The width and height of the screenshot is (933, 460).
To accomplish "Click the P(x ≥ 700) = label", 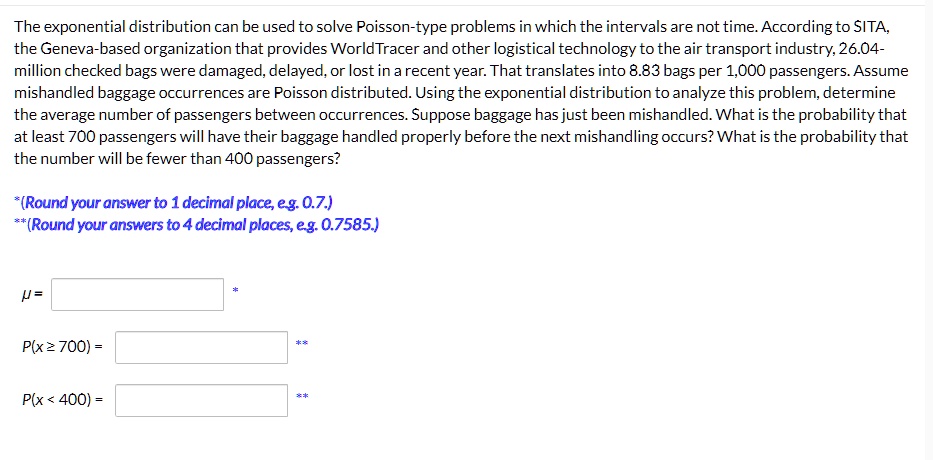I will [62, 347].
